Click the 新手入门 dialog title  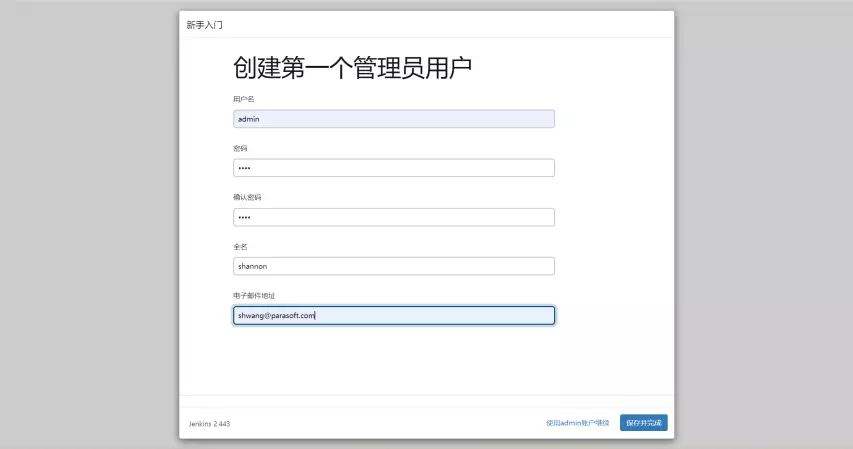(204, 24)
